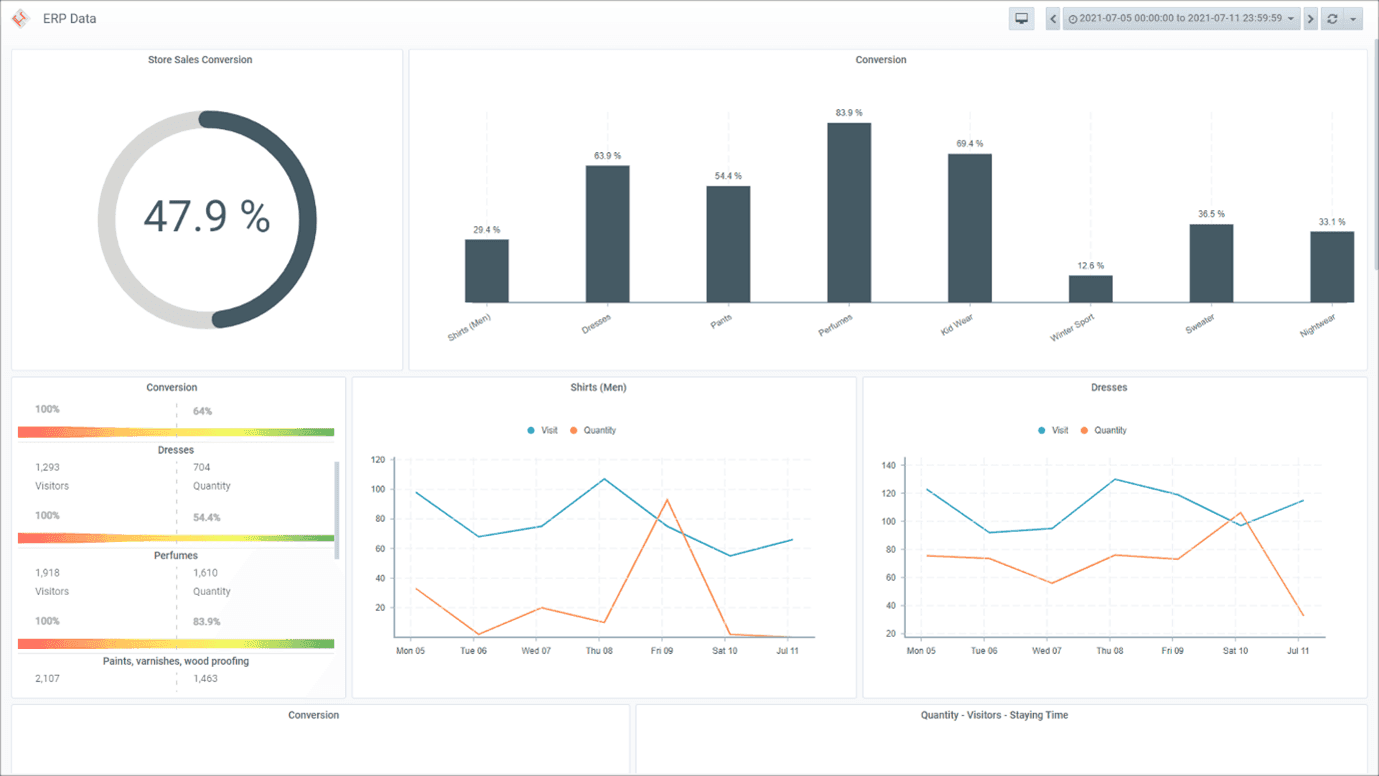Viewport: 1379px width, 776px height.
Task: Select the Dresses 63.9 % bar
Action: 607,233
